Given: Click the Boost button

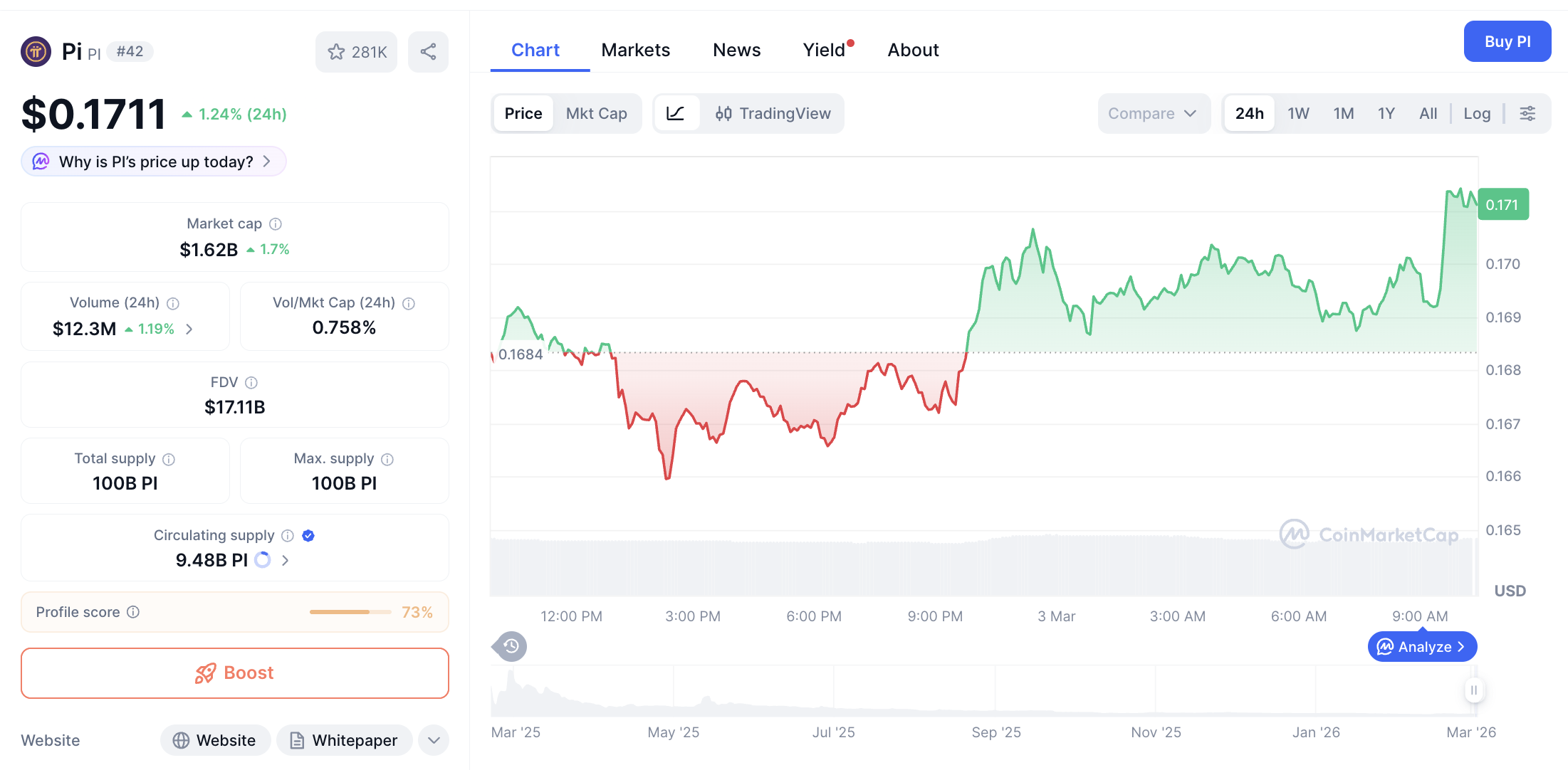Looking at the screenshot, I should (x=234, y=673).
